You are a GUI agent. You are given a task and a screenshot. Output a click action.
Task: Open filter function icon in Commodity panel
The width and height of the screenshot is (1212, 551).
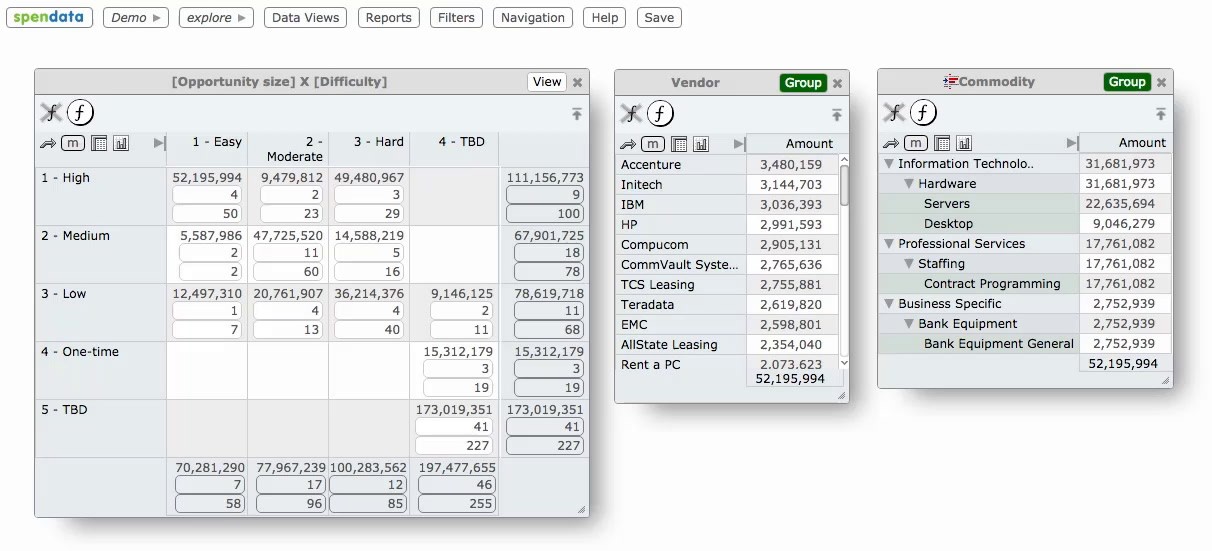[x=923, y=112]
